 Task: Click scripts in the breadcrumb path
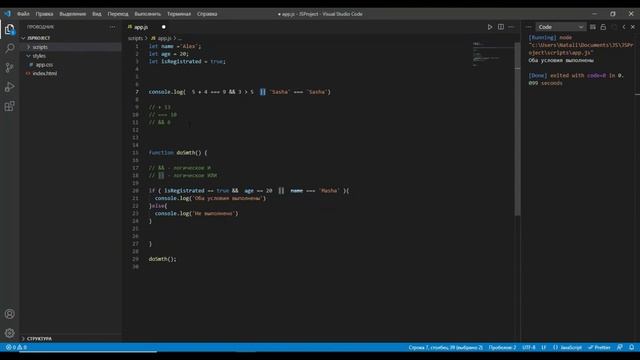coord(135,38)
